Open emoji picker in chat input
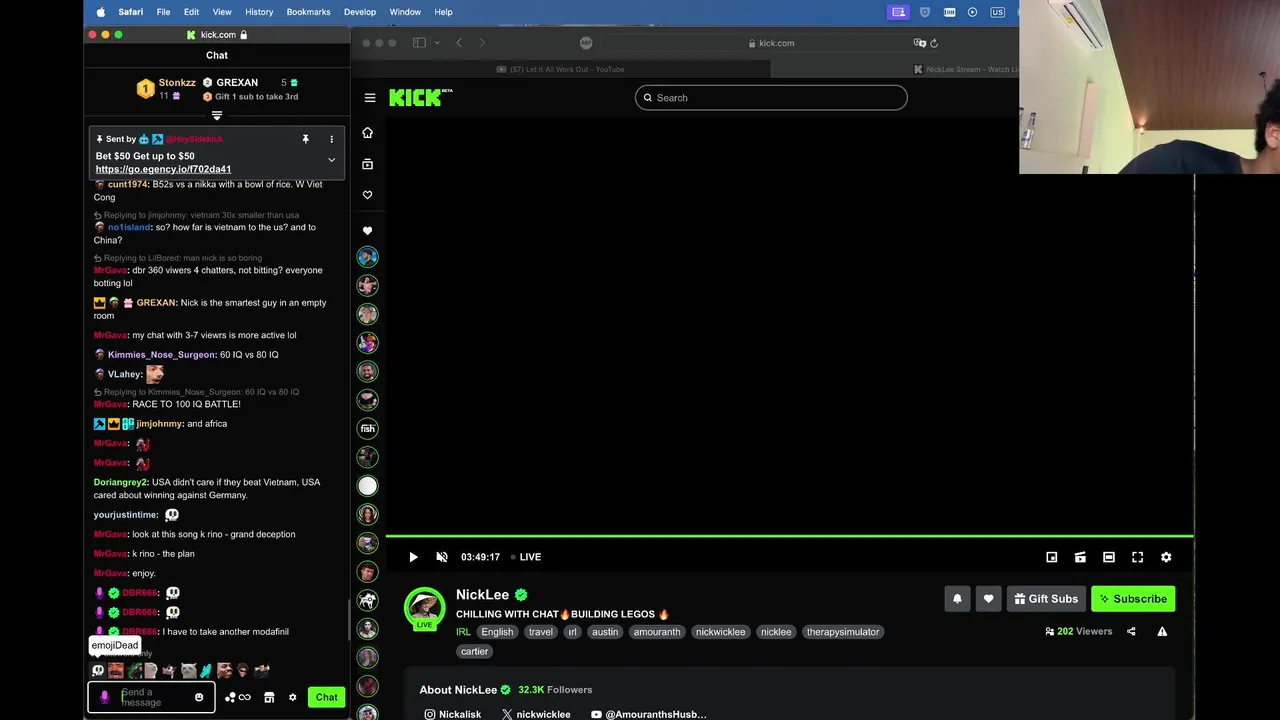This screenshot has height=720, width=1280. pos(199,697)
